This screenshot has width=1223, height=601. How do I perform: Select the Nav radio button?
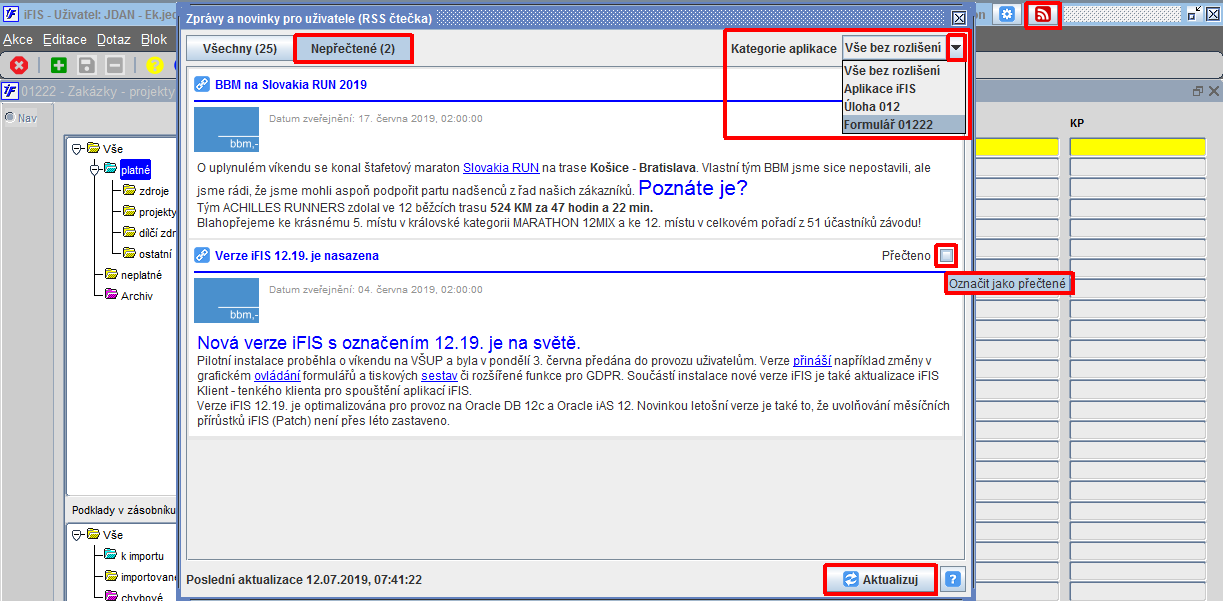pos(10,117)
